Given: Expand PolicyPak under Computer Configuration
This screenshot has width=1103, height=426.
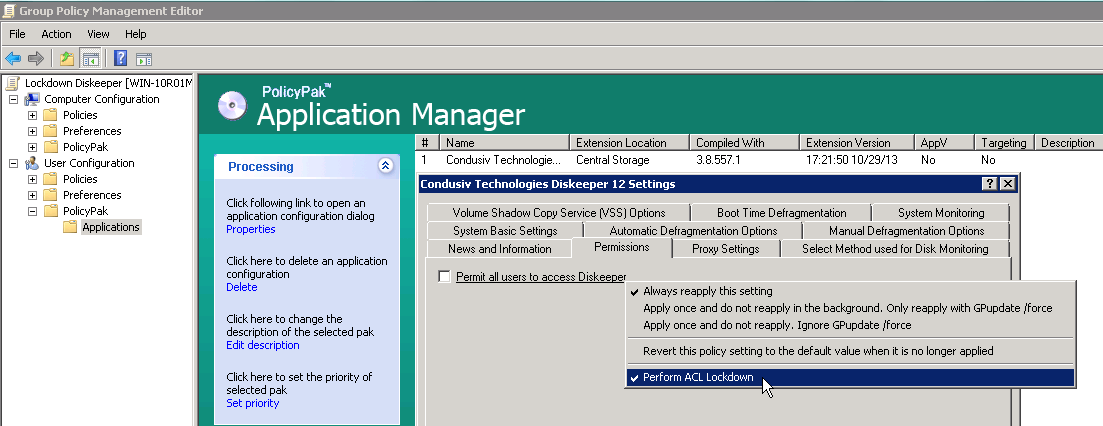Looking at the screenshot, I should tap(32, 148).
